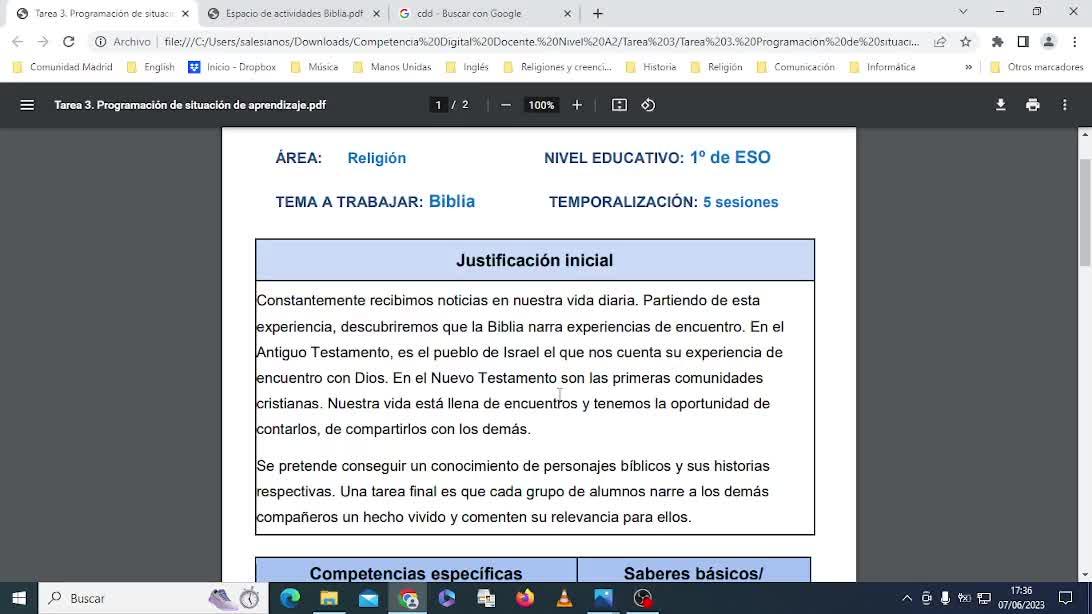Screen dimensions: 1092x614
Task: Open a new browser tab
Action: (598, 13)
